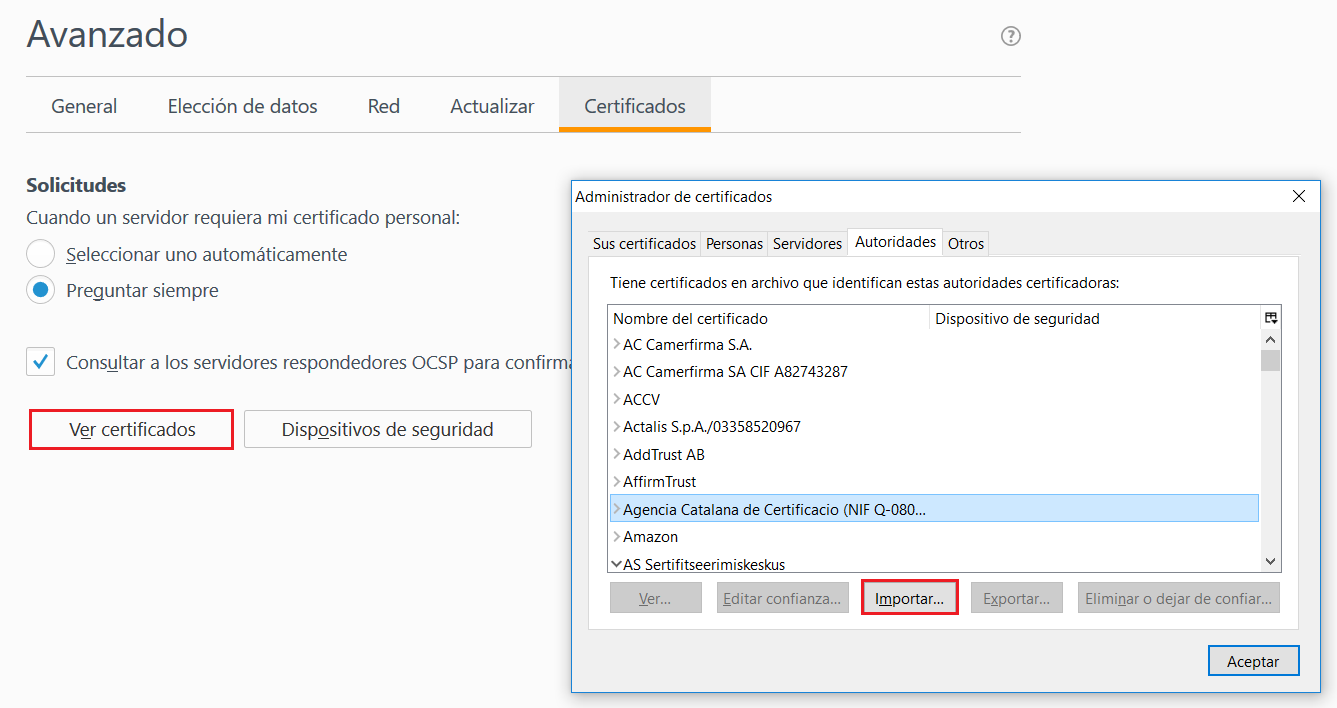Click the column picker icon in list header
Screen dimensions: 1337x708
point(1270,318)
